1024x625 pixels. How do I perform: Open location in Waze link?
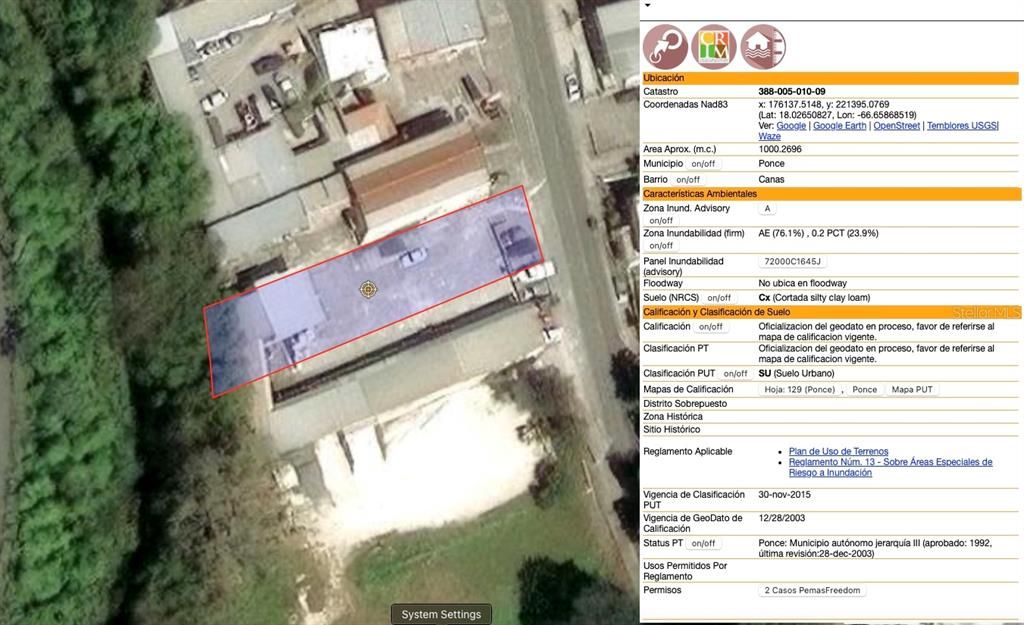click(769, 137)
